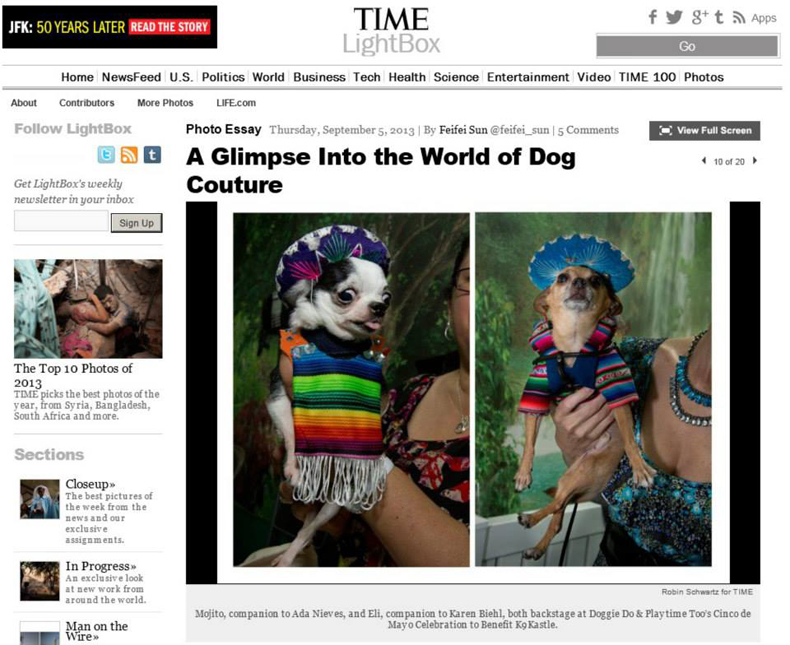
Task: Go to the previous photo arrow
Action: 704,161
